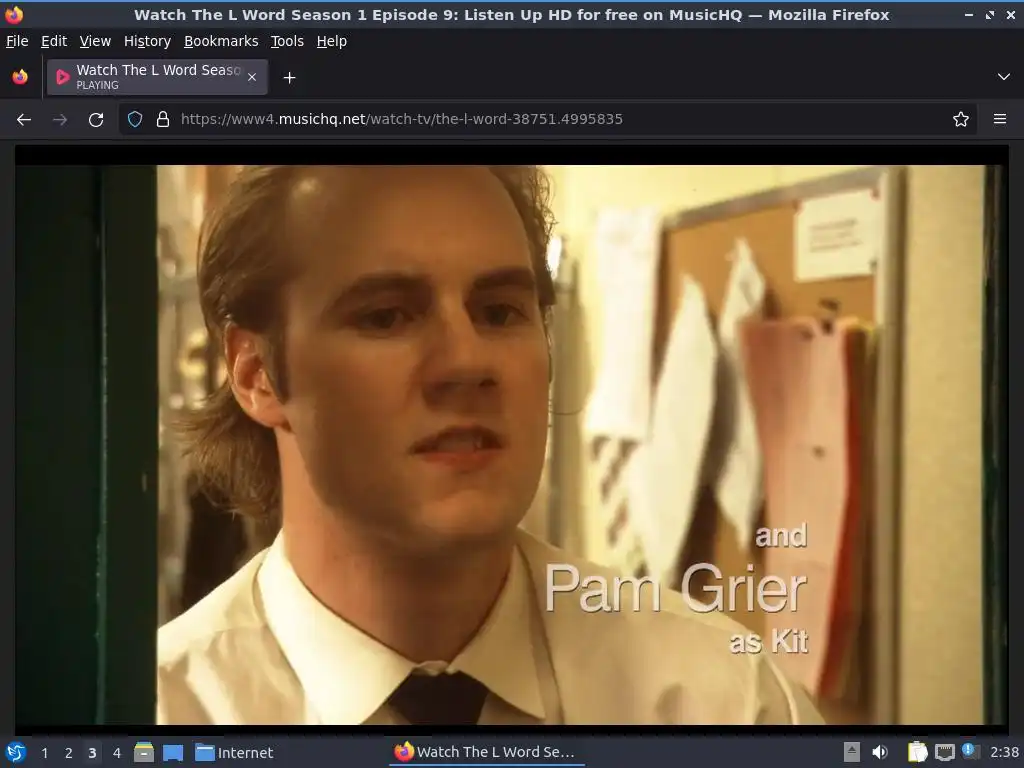
Task: Switch to workspace 1
Action: pos(44,753)
